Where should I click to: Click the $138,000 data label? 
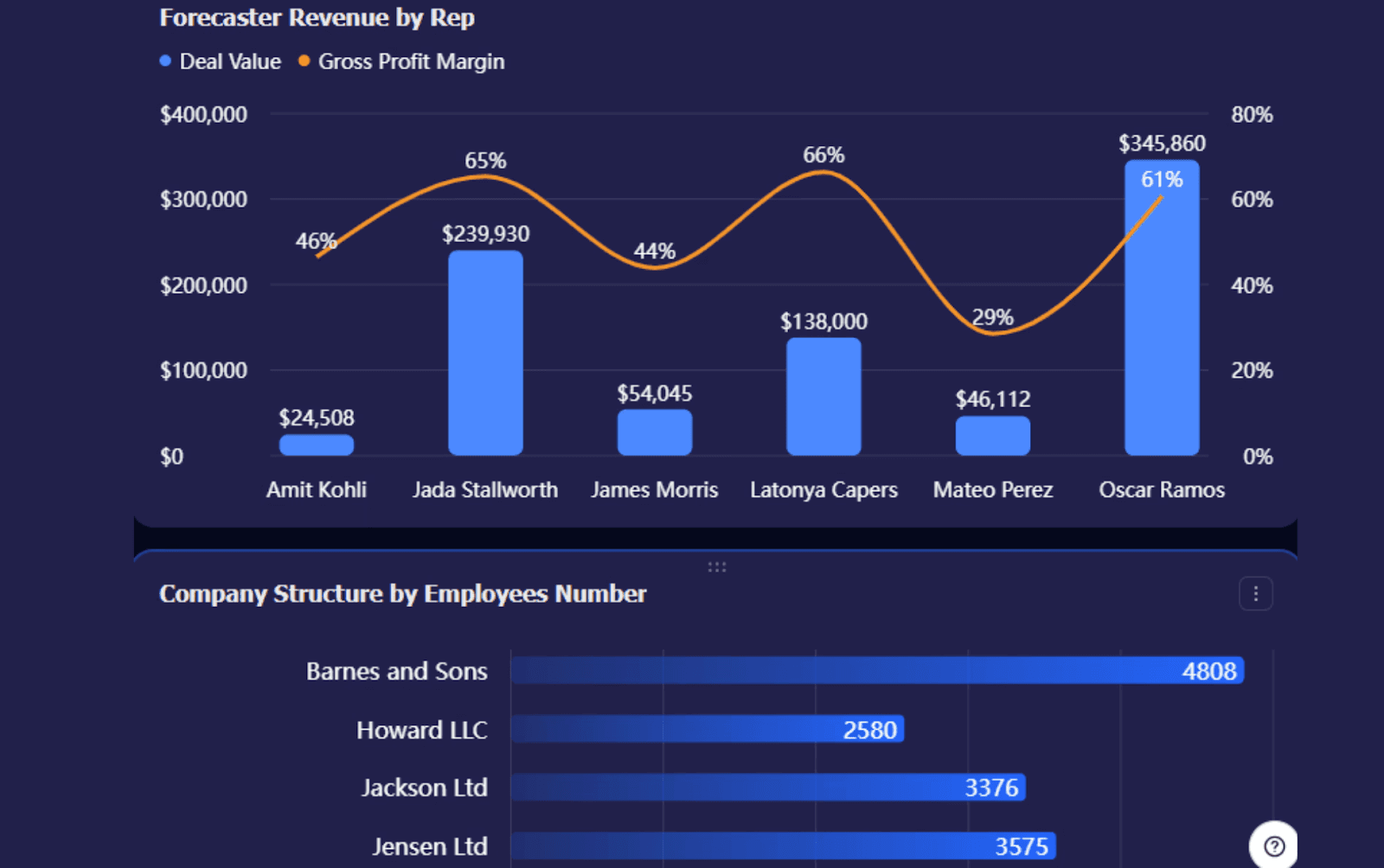tap(823, 322)
